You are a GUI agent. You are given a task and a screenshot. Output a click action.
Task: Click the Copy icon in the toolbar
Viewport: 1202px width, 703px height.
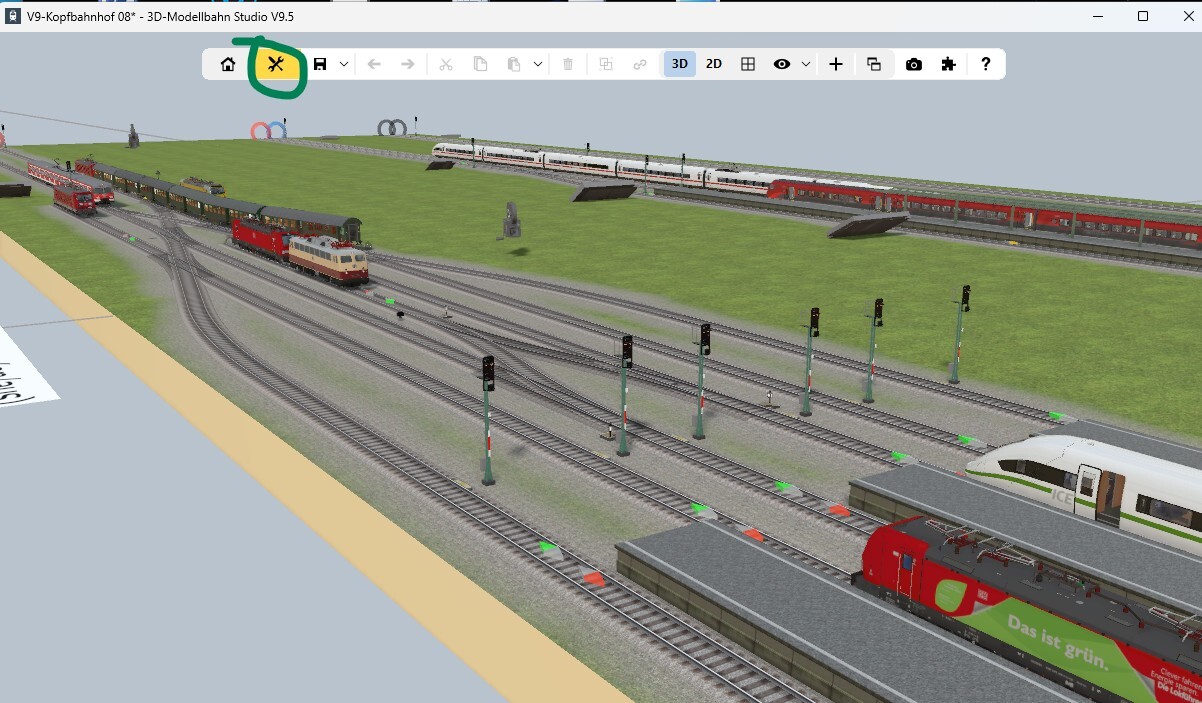click(x=481, y=63)
